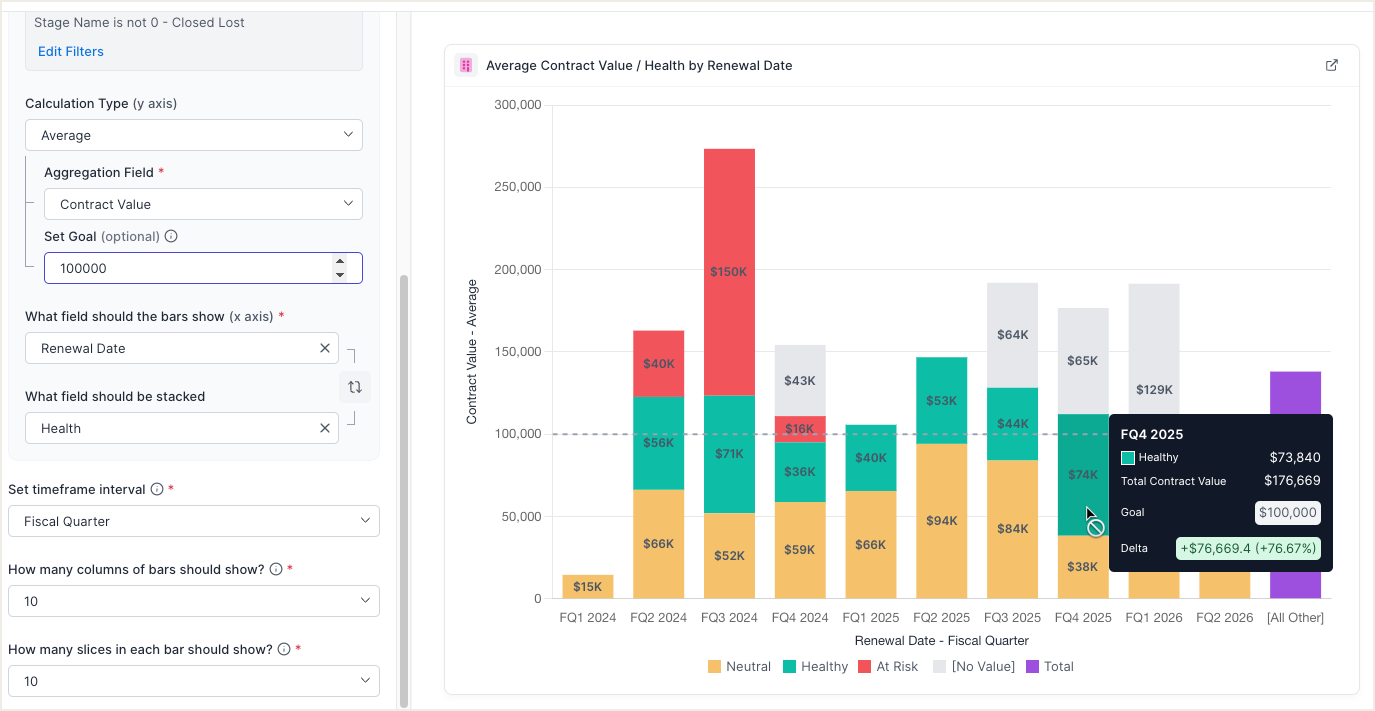Toggle Neutral series in chart legend
Image resolution: width=1375 pixels, height=711 pixels.
coord(739,667)
